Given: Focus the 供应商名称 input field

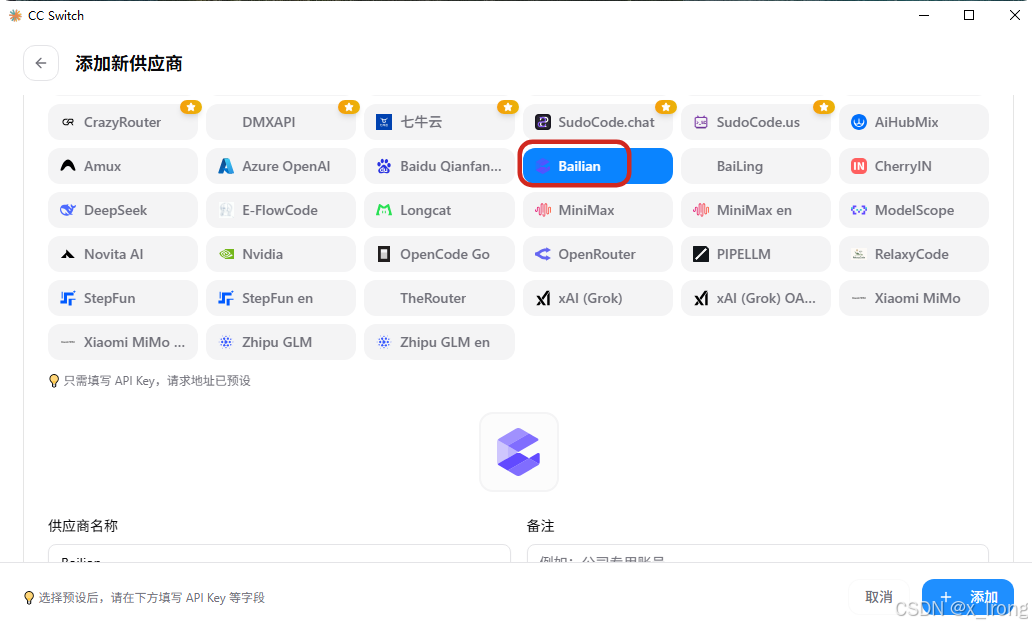Looking at the screenshot, I should click(279, 553).
